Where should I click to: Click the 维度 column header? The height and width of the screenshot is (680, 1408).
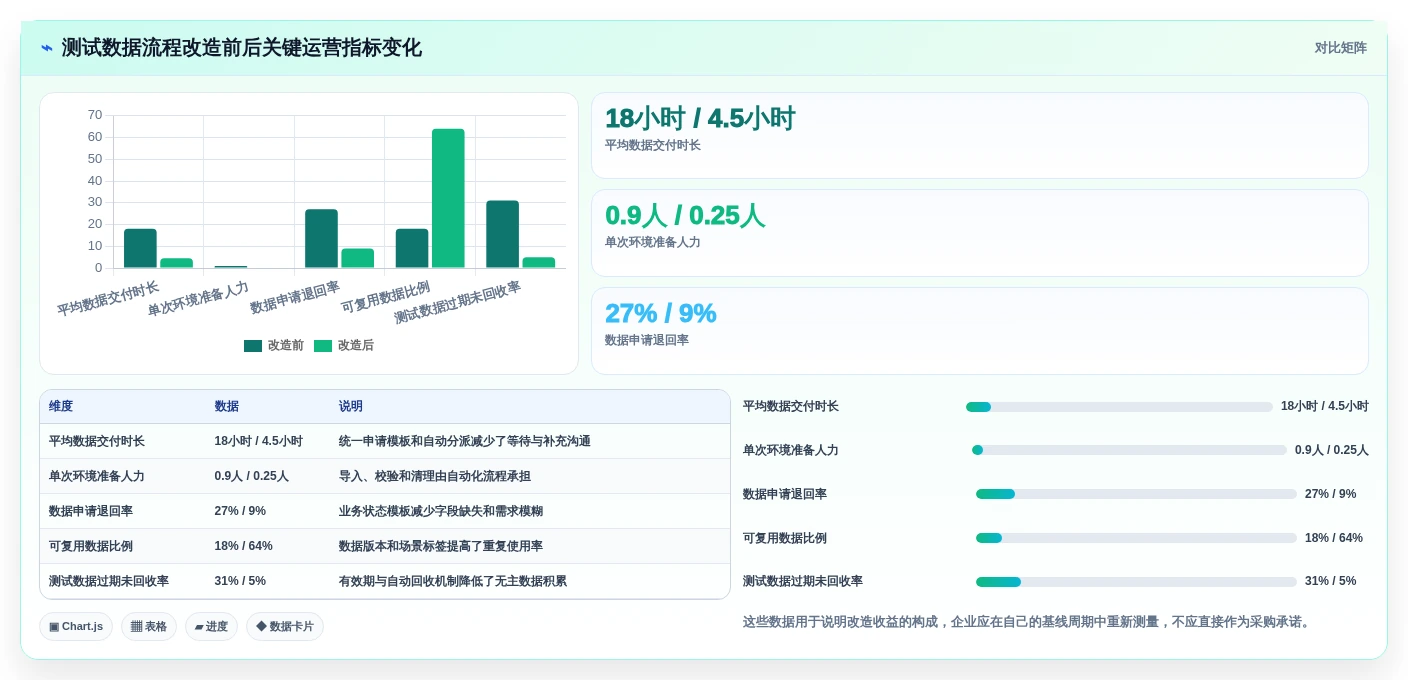pyautogui.click(x=61, y=407)
